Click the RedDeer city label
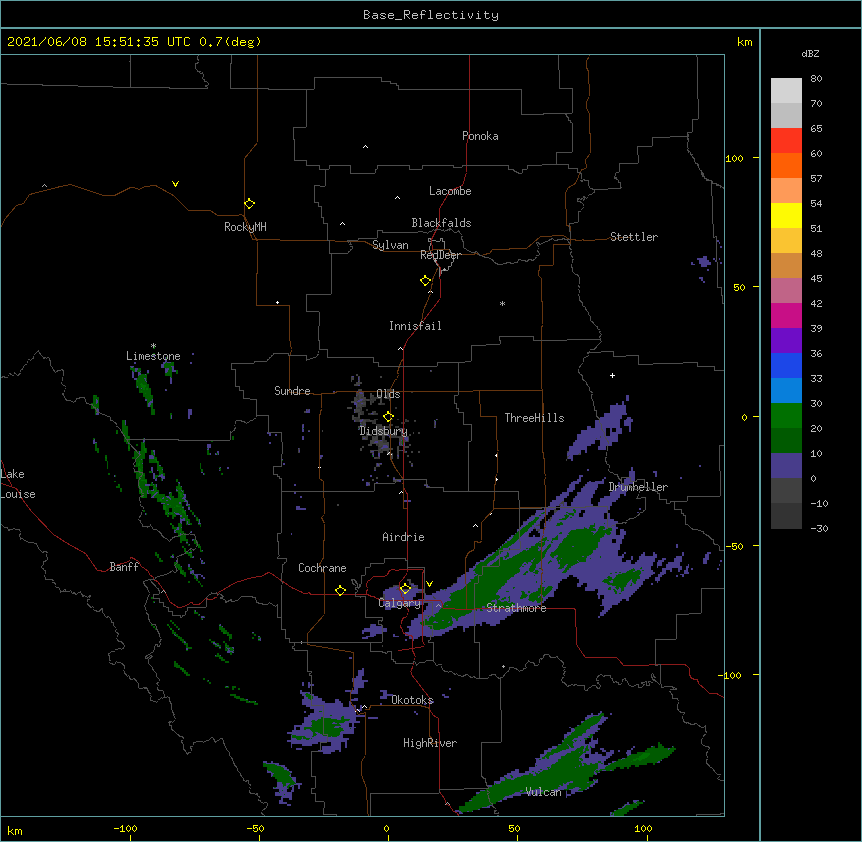Screen dimensions: 862x842 click(440, 255)
